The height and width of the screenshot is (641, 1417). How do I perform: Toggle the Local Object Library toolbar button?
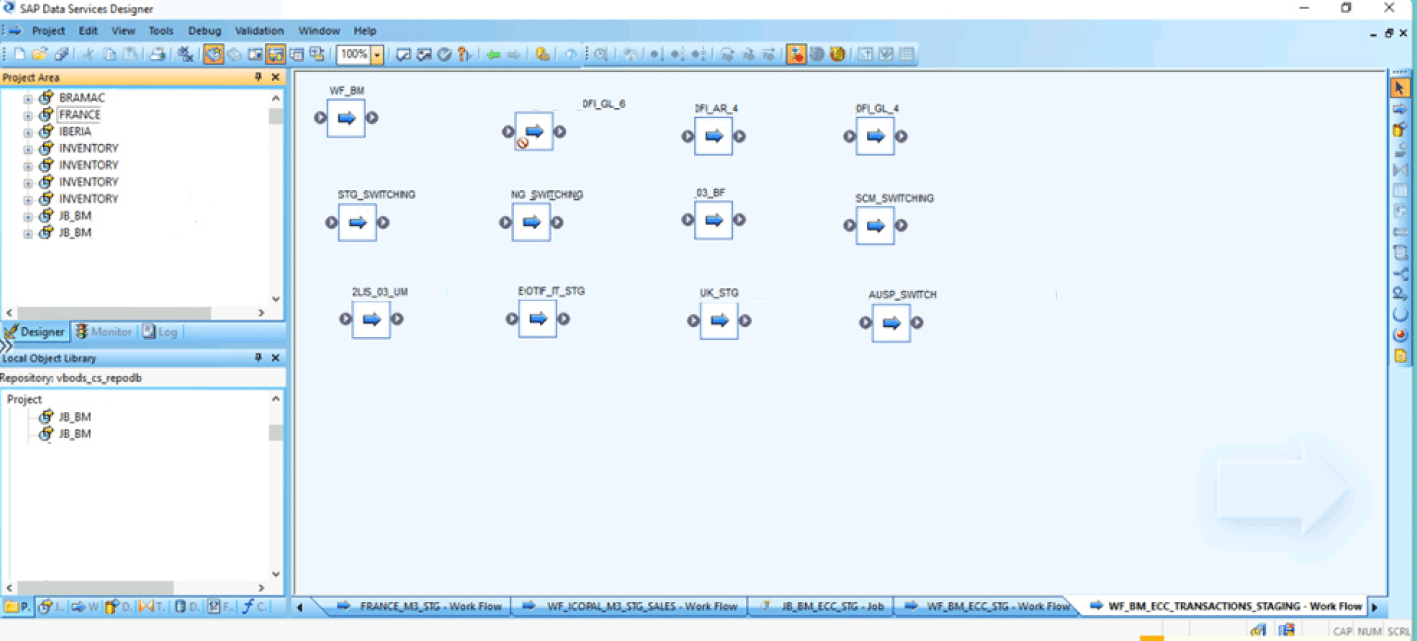(214, 54)
